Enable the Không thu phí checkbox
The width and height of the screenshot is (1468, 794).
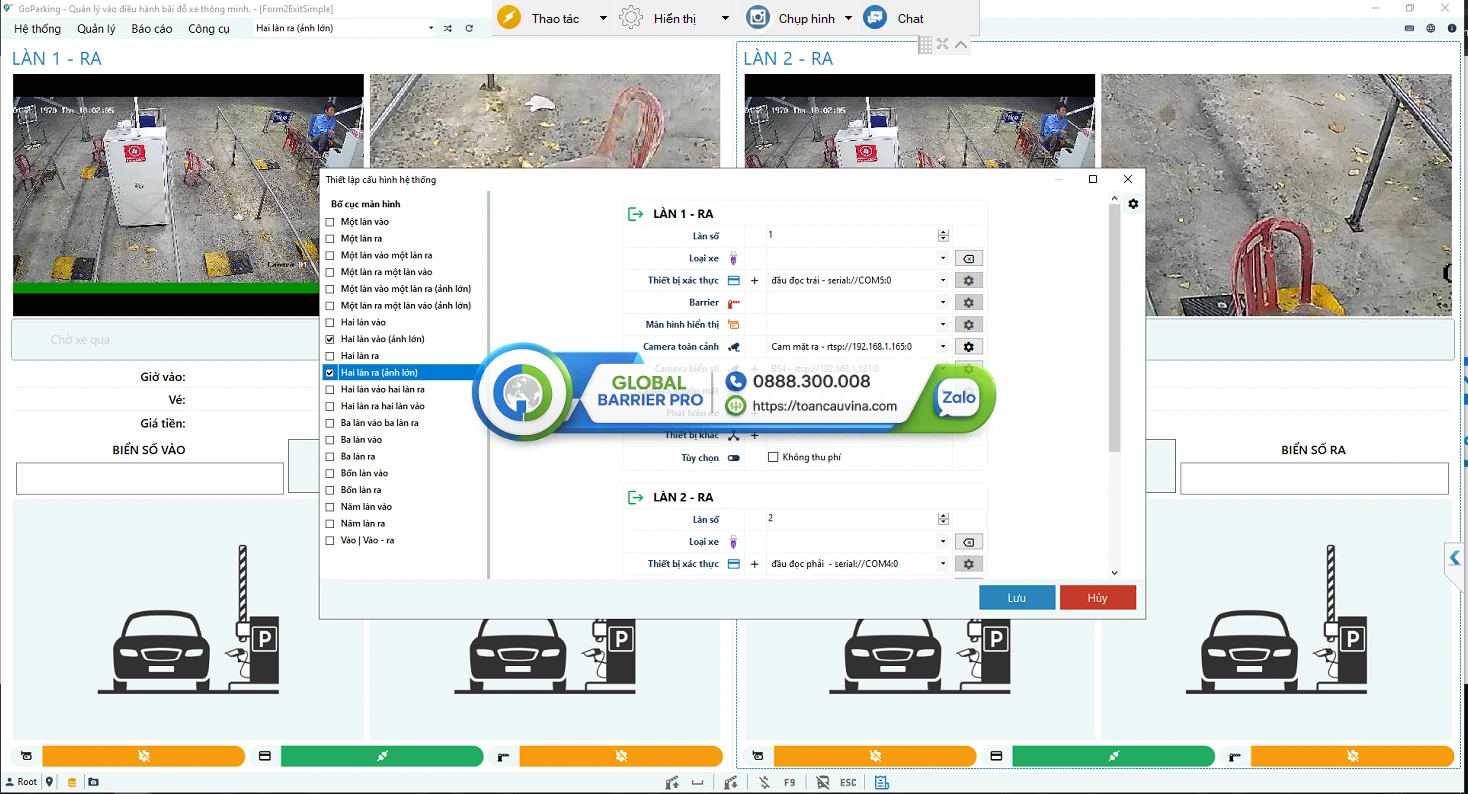pyautogui.click(x=773, y=458)
